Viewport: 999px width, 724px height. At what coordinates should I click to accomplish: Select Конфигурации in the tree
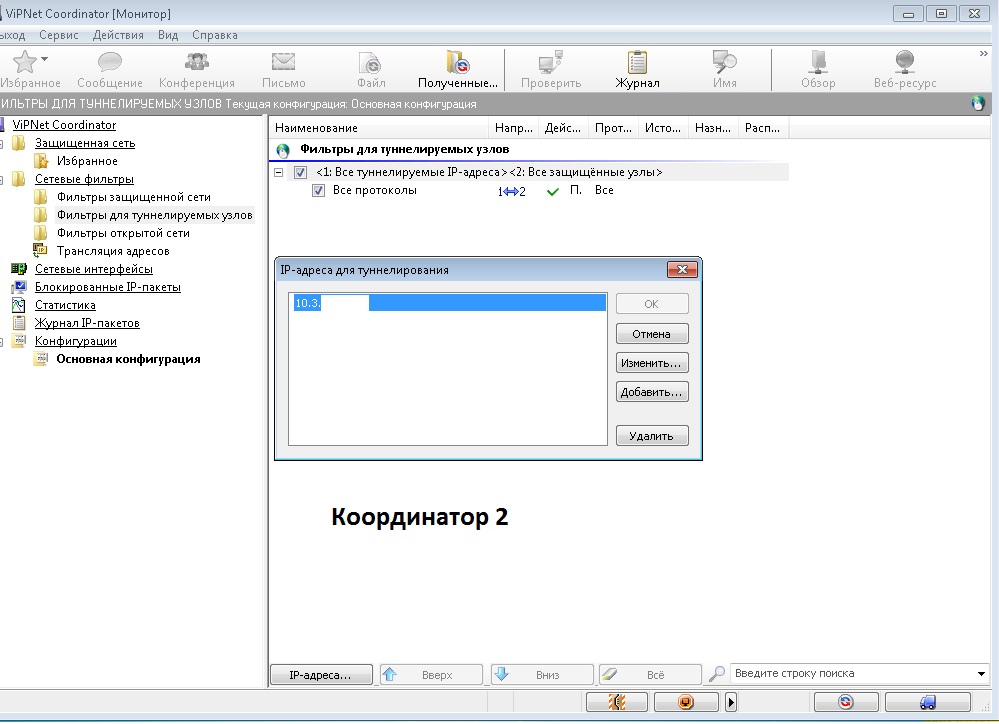(x=75, y=341)
